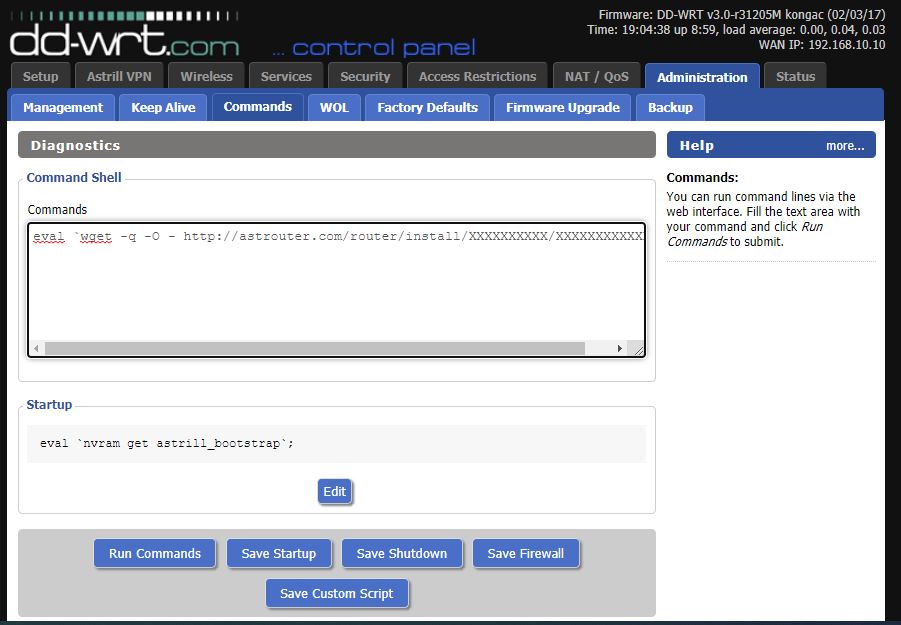901x625 pixels.
Task: Click the Diagnostics section header
Action: tap(337, 145)
